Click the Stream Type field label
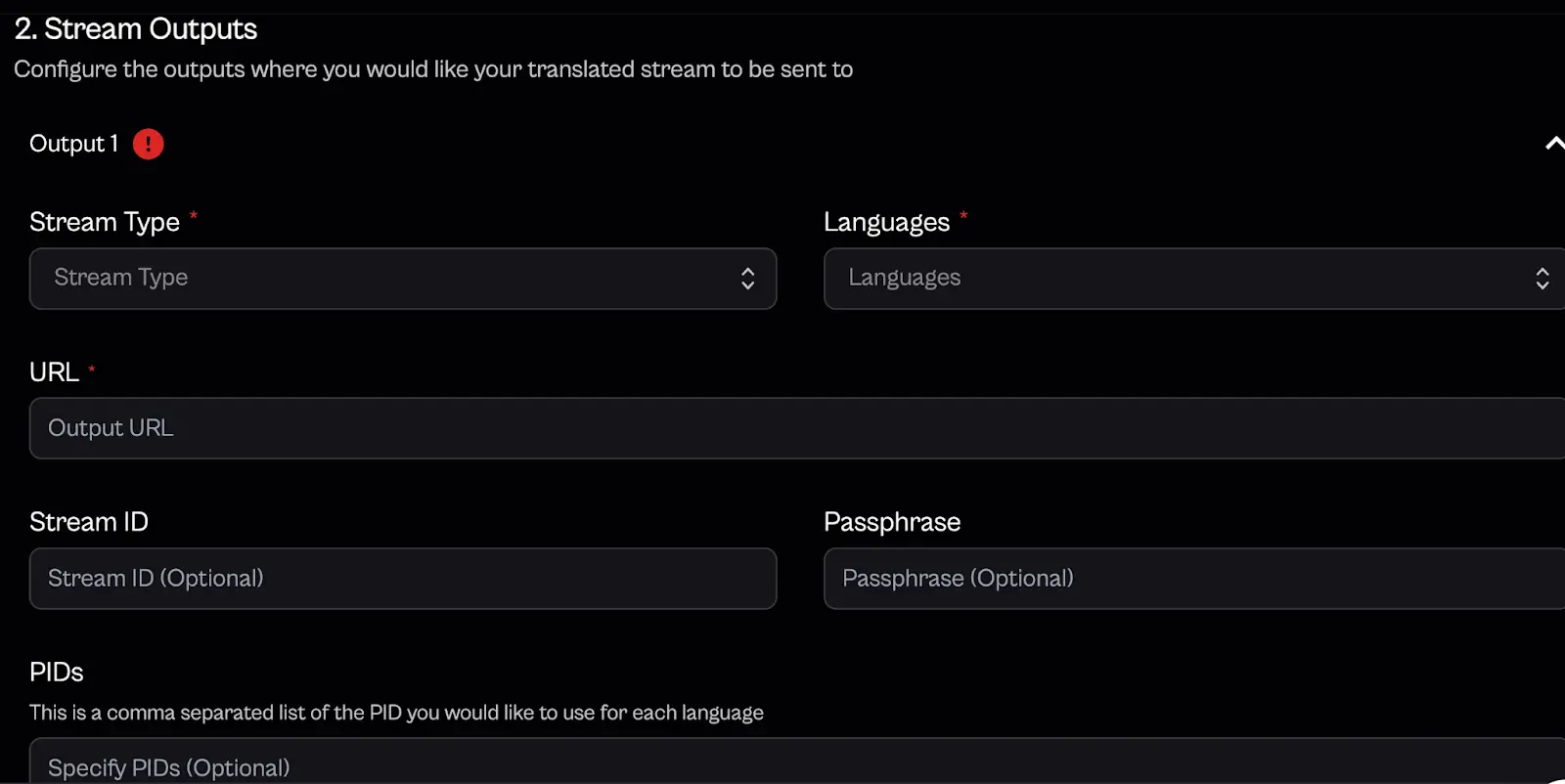The width and height of the screenshot is (1565, 784). pos(105,222)
